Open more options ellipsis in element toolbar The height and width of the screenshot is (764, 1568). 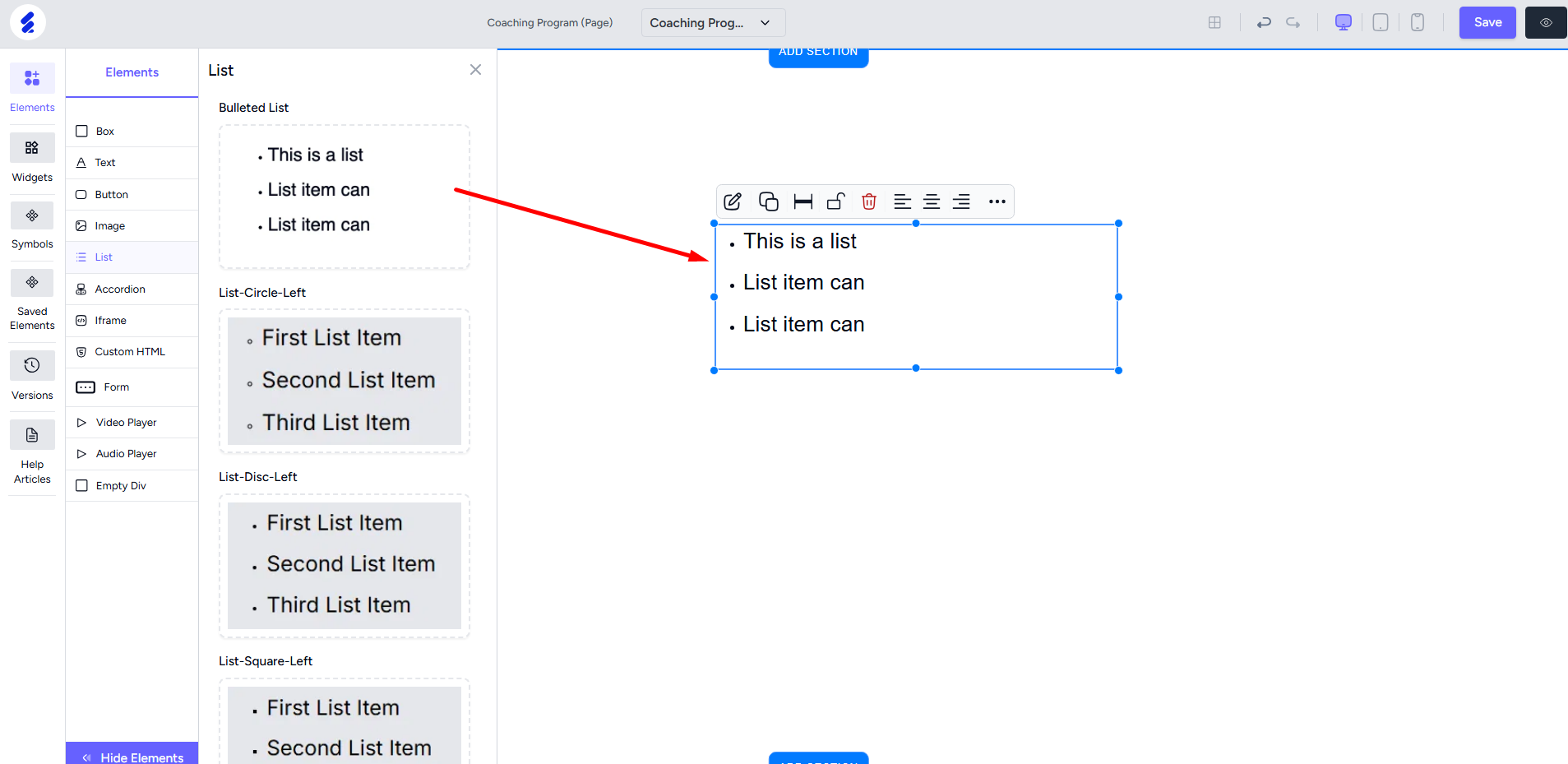[x=997, y=201]
